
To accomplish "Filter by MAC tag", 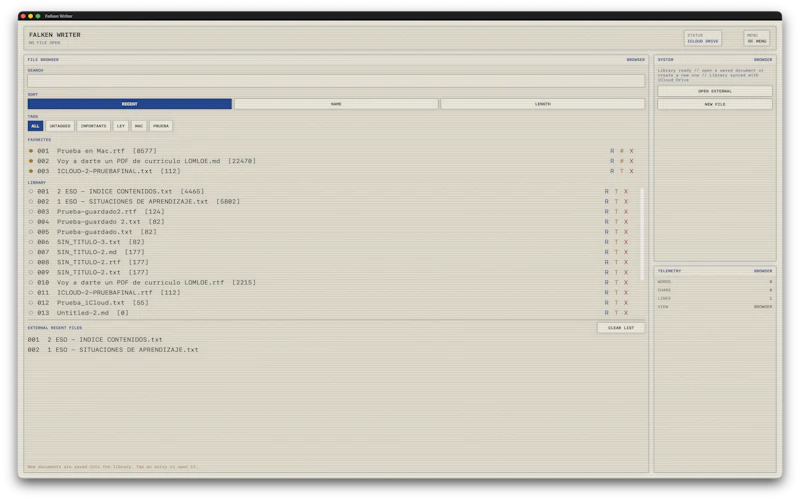I will click(139, 126).
